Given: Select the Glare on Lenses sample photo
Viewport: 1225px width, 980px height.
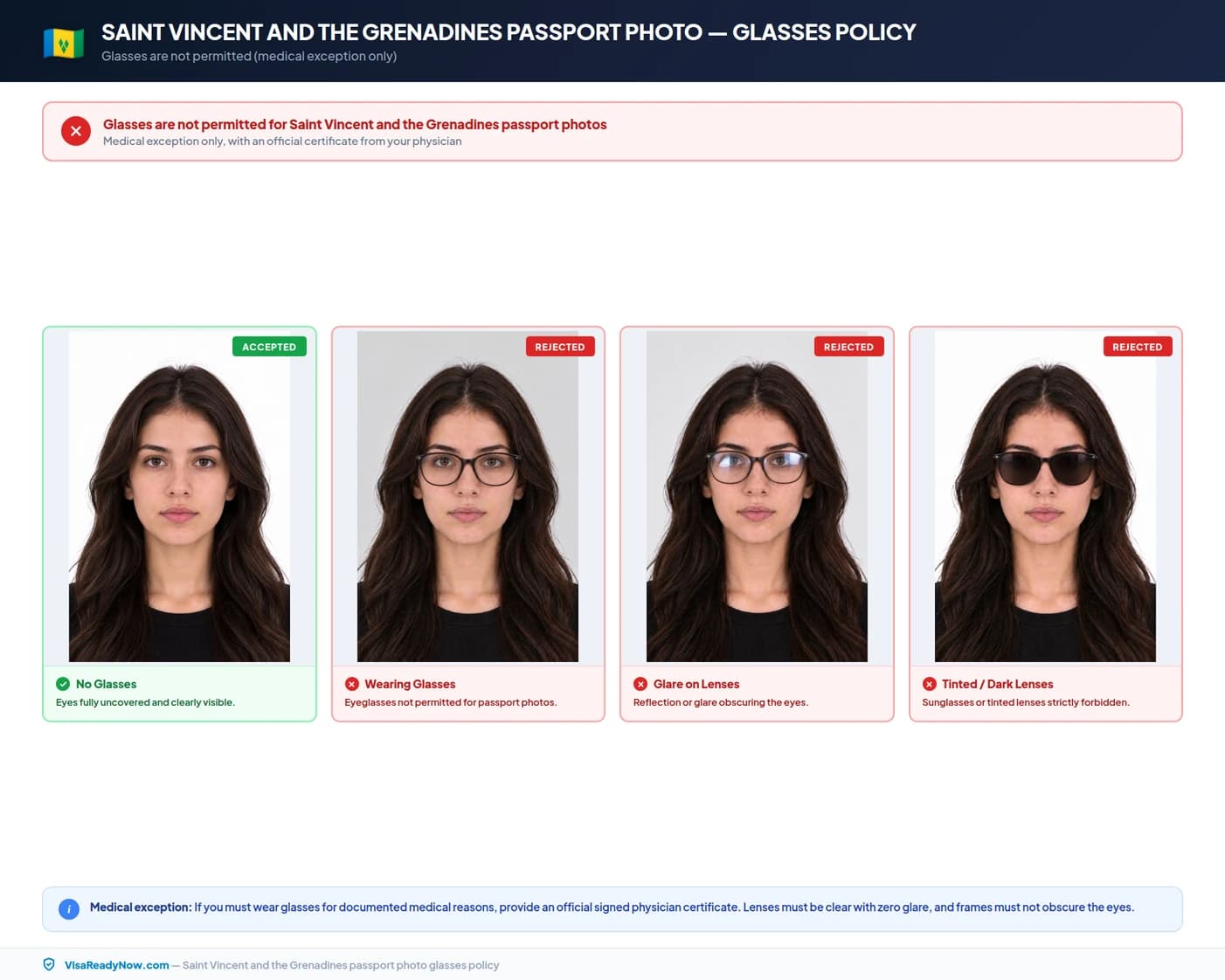Looking at the screenshot, I should tap(757, 496).
